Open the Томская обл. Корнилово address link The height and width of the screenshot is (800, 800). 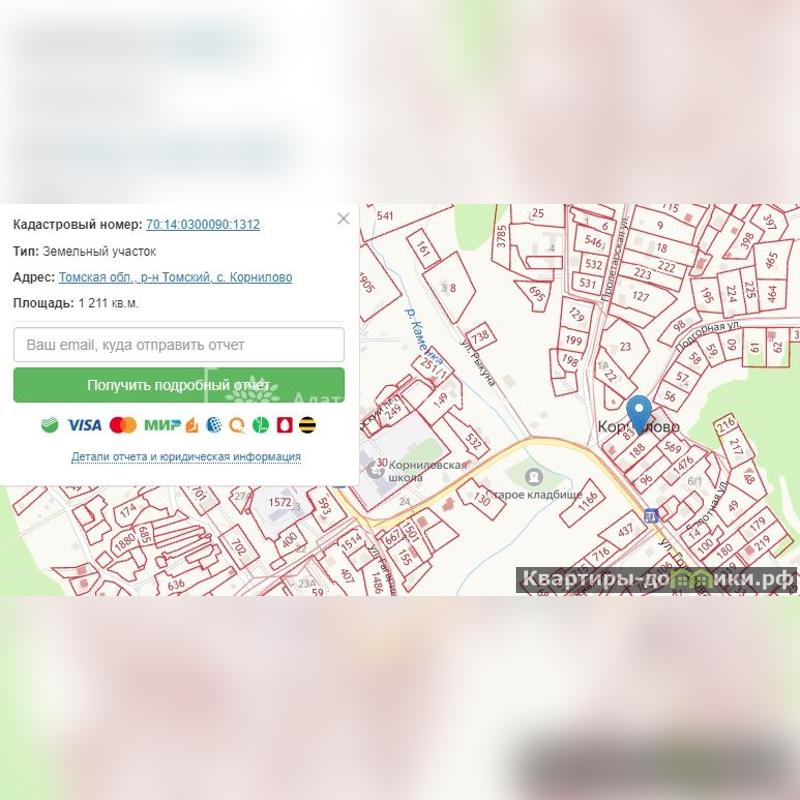click(176, 278)
